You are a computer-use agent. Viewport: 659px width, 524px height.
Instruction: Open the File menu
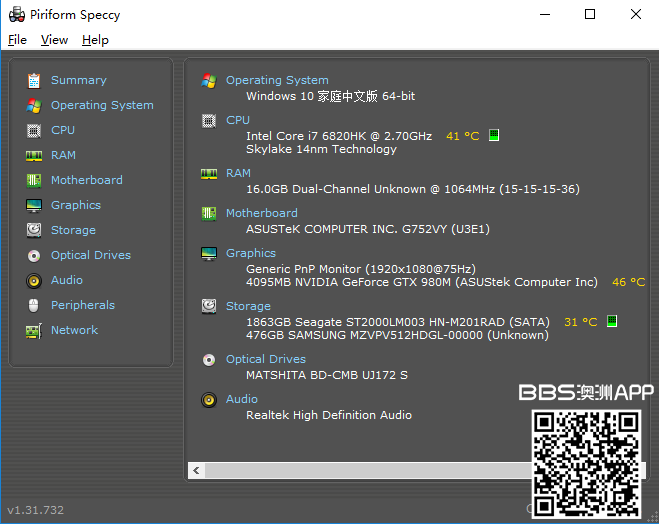(17, 40)
